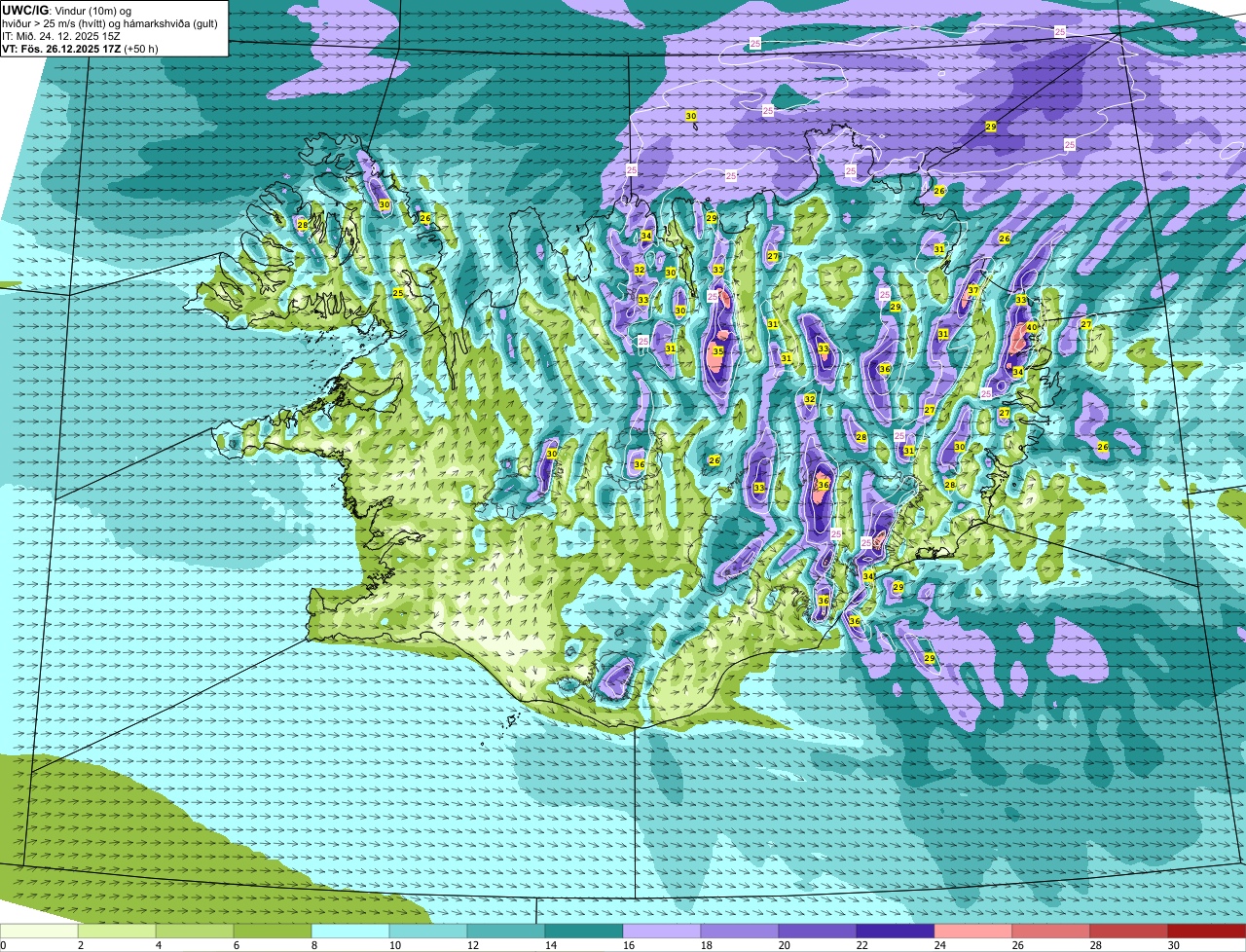Select the 26–28 m/s salmon legend segment
The width and height of the screenshot is (1246, 952).
(x=1051, y=931)
